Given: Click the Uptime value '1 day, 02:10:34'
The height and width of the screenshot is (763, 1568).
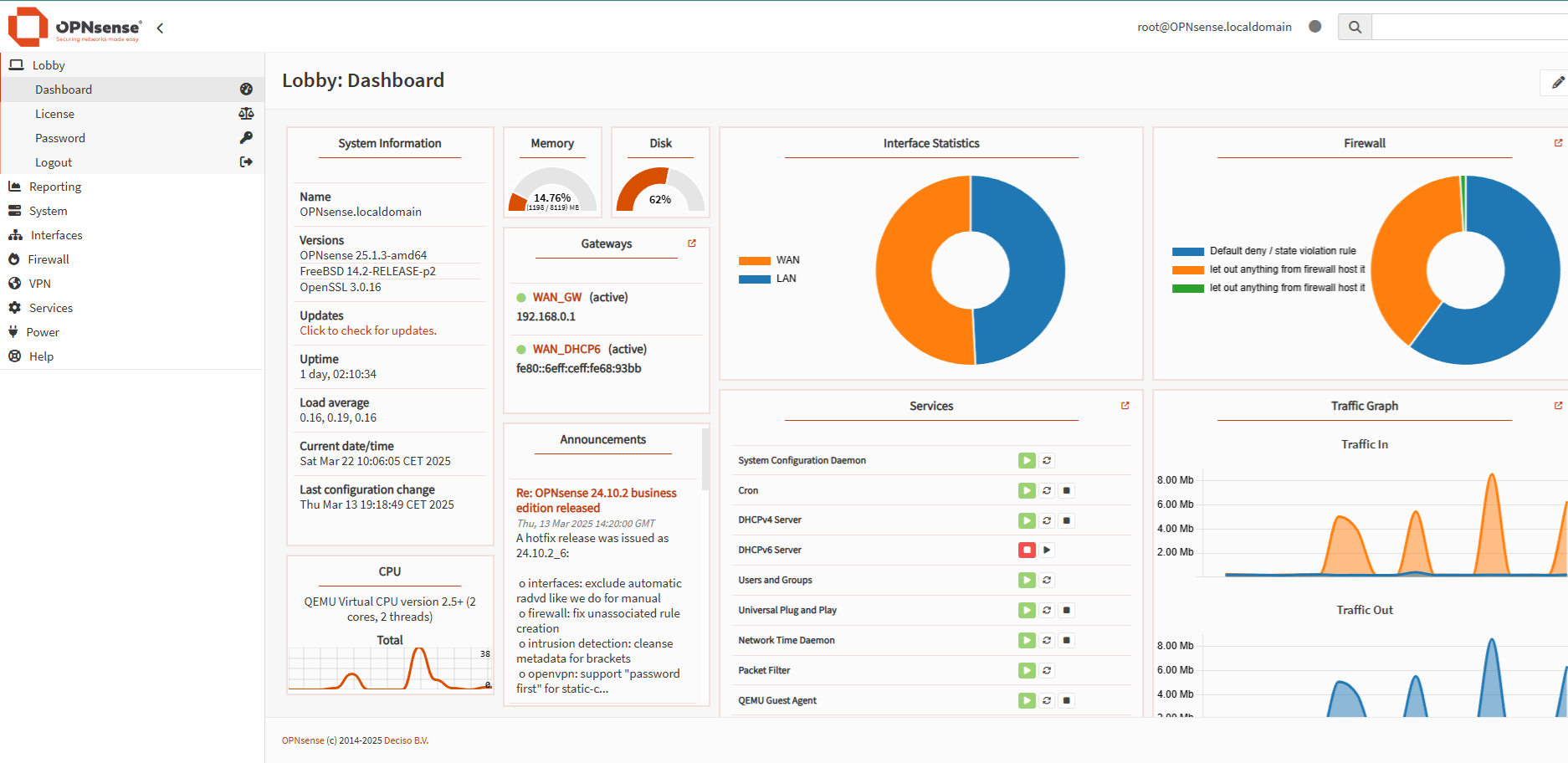Looking at the screenshot, I should (x=338, y=374).
